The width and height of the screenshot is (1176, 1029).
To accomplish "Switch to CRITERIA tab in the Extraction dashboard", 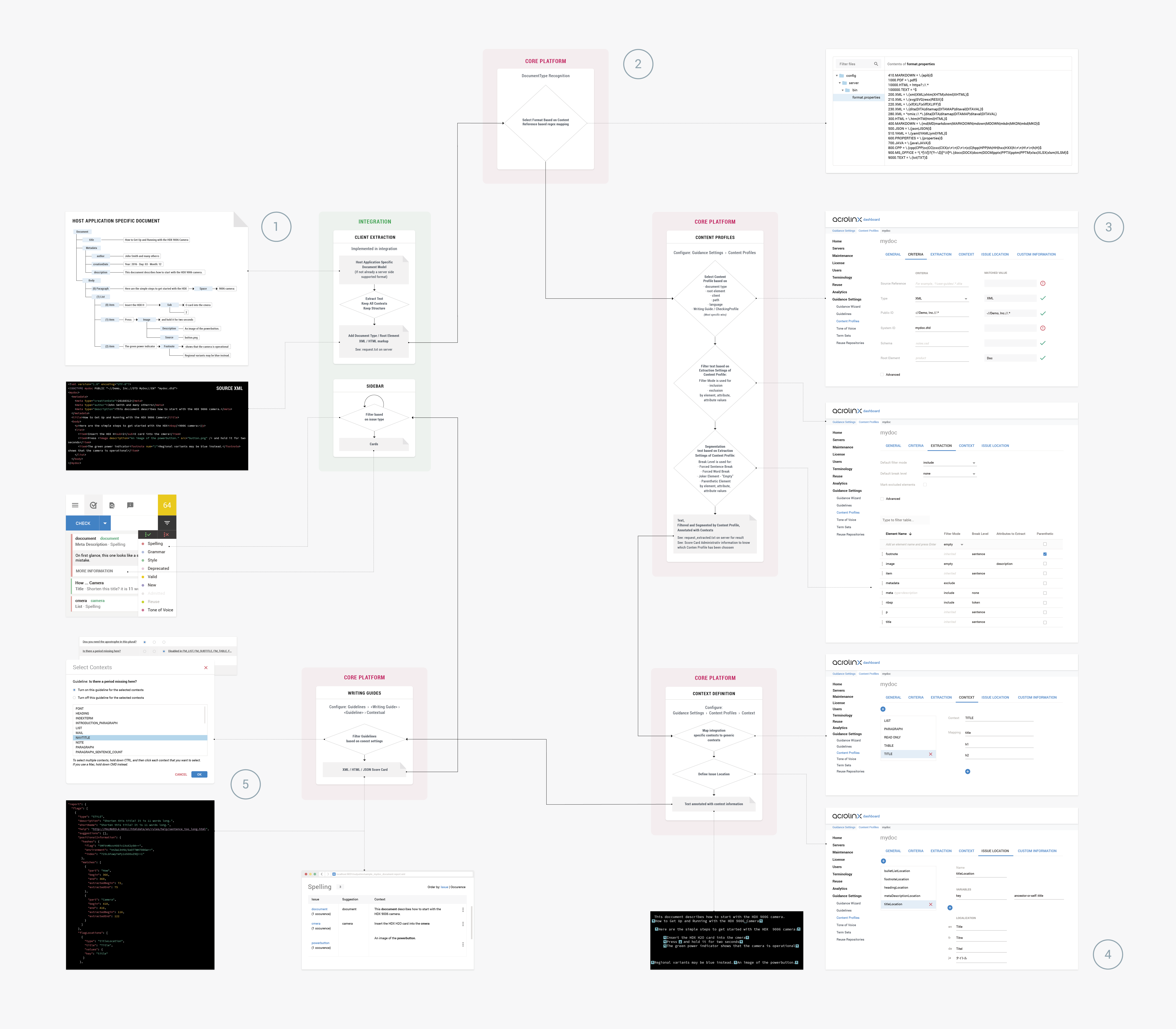I will click(916, 446).
